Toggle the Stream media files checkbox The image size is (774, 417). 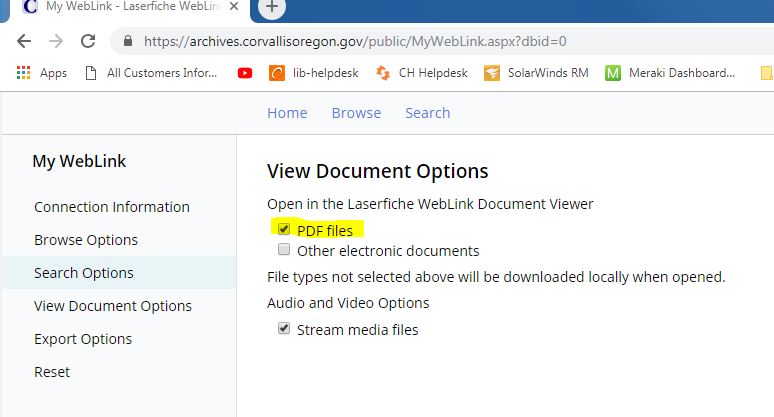[x=284, y=329]
